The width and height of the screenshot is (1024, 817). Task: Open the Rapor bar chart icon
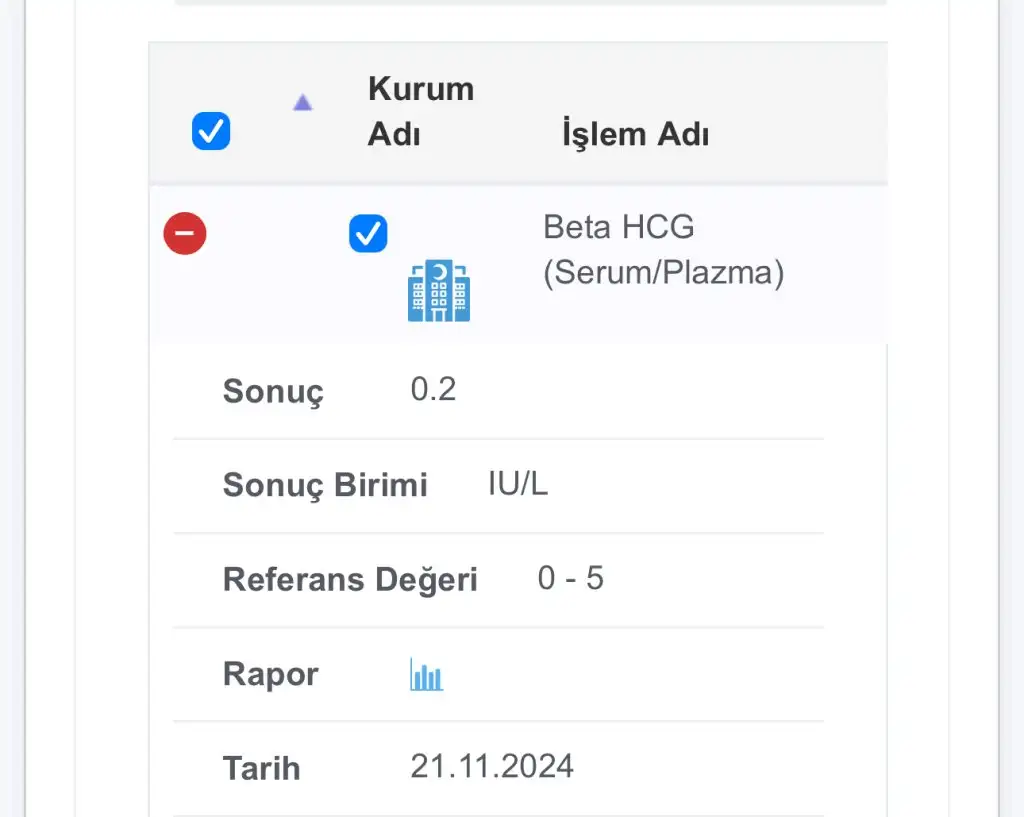tap(426, 674)
